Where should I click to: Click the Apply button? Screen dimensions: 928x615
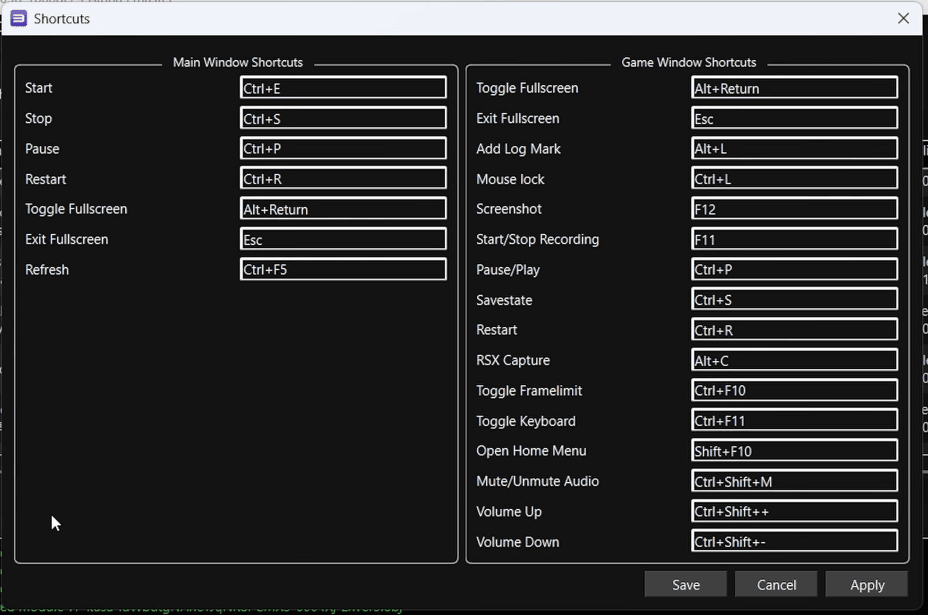click(866, 585)
